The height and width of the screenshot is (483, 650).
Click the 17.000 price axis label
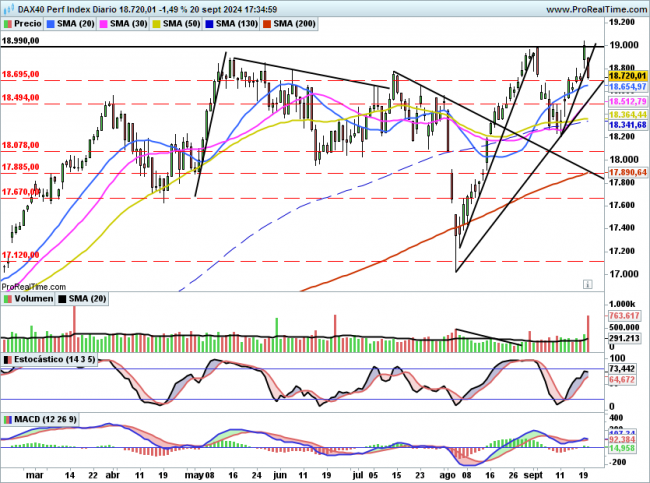coord(623,274)
